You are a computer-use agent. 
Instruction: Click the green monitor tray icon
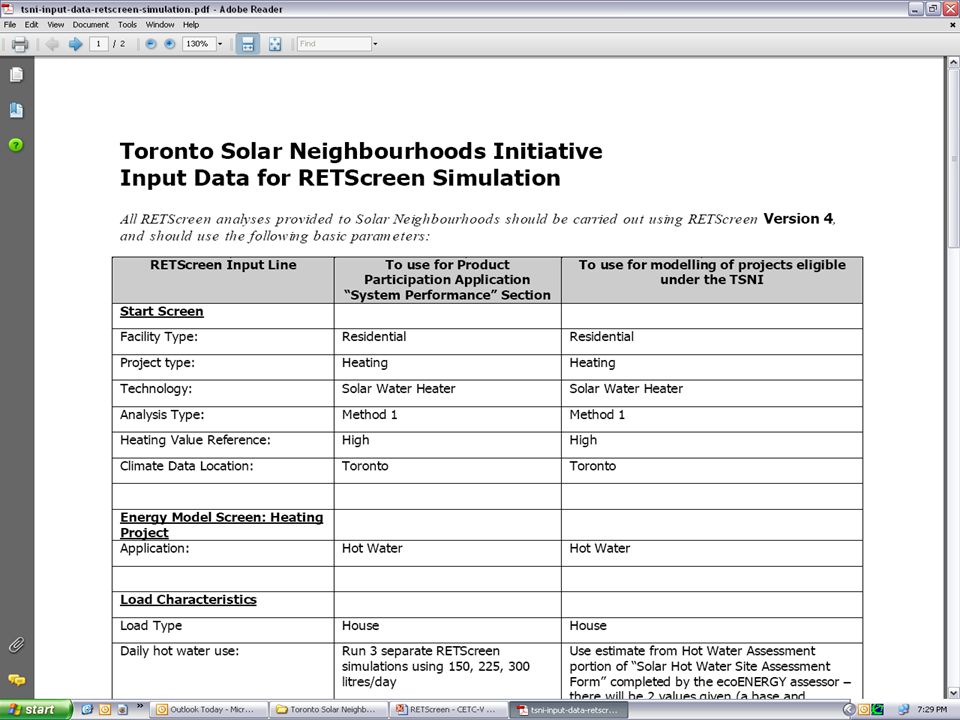click(x=878, y=710)
